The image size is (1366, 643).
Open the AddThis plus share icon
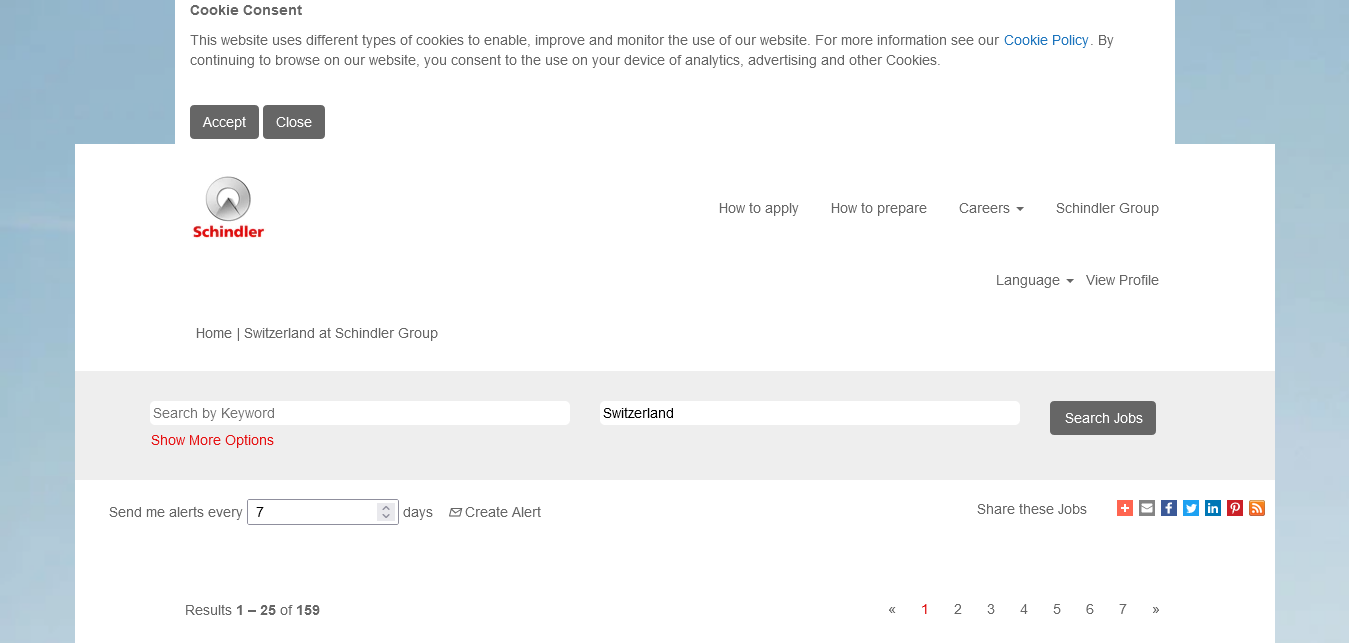click(1125, 508)
